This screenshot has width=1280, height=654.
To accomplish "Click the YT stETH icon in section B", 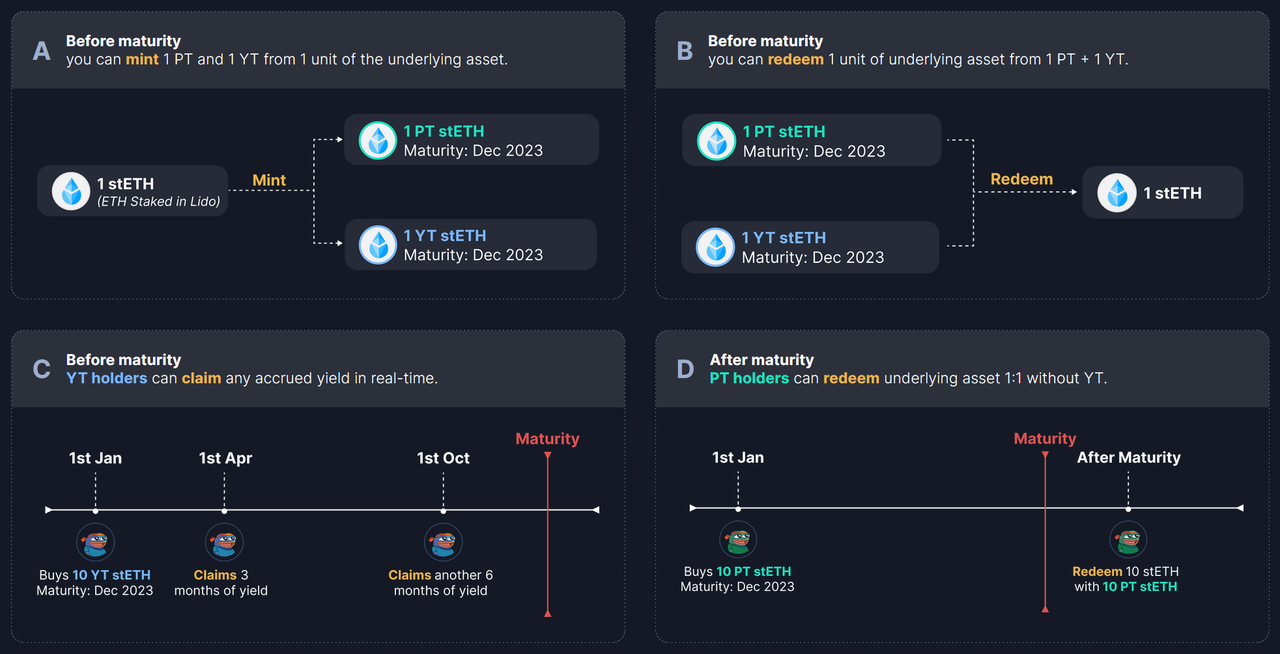I will [x=716, y=247].
